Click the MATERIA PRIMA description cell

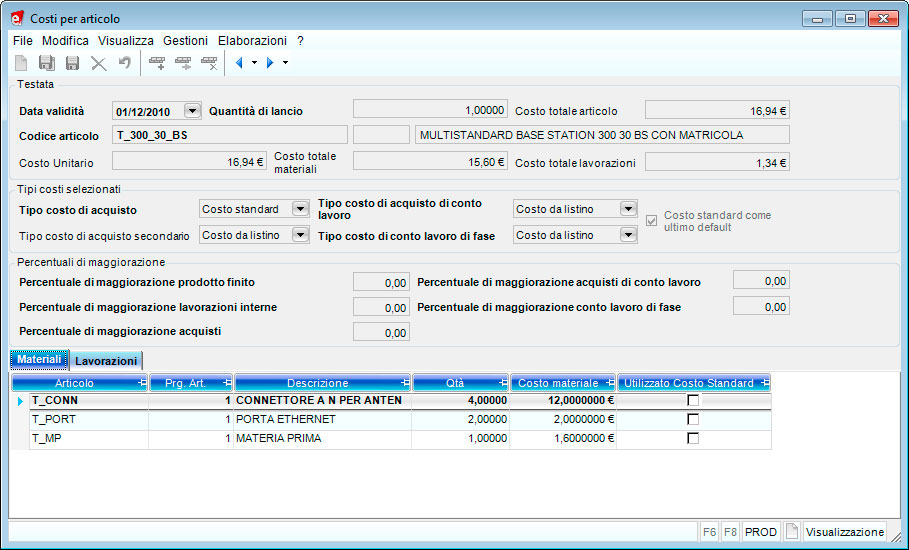pyautogui.click(x=322, y=438)
